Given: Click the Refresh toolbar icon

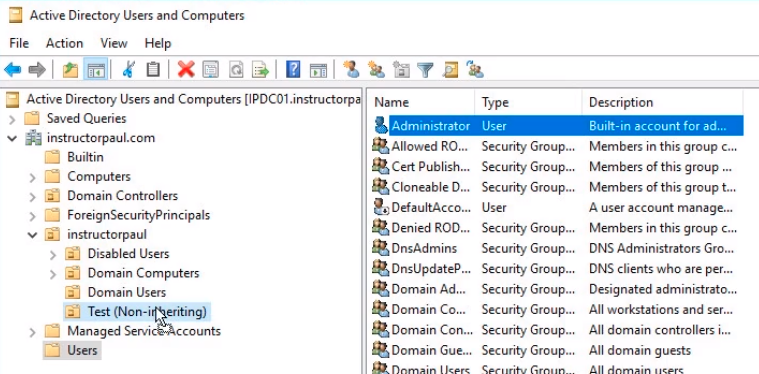Looking at the screenshot, I should click(x=236, y=70).
